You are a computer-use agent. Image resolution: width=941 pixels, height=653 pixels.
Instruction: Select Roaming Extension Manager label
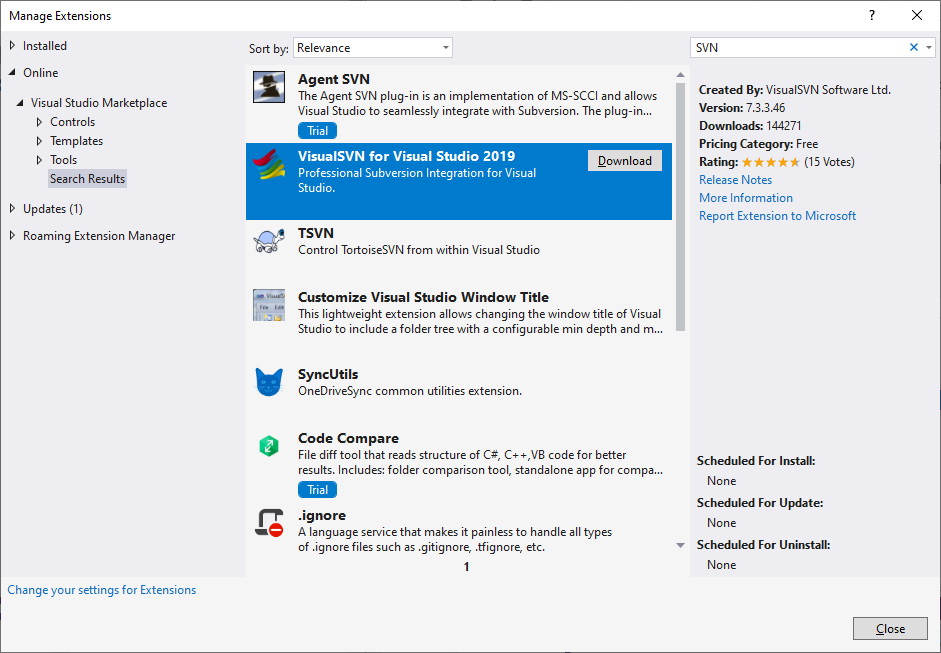[99, 236]
